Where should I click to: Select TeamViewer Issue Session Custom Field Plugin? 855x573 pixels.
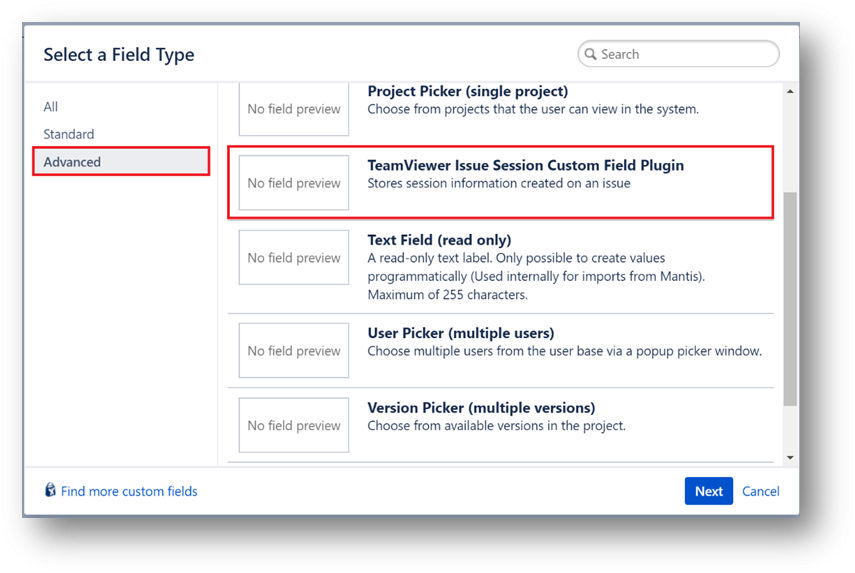(501, 182)
